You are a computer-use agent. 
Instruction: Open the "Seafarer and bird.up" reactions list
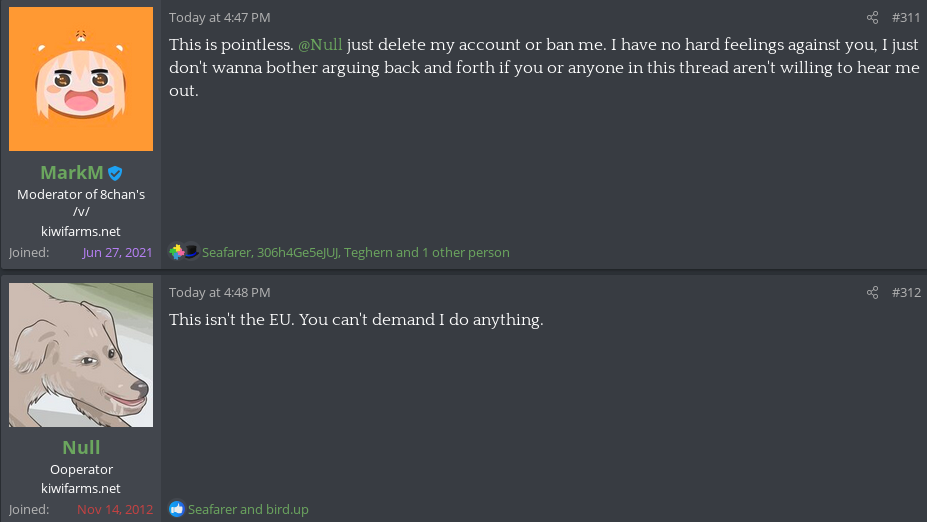pyautogui.click(x=248, y=510)
